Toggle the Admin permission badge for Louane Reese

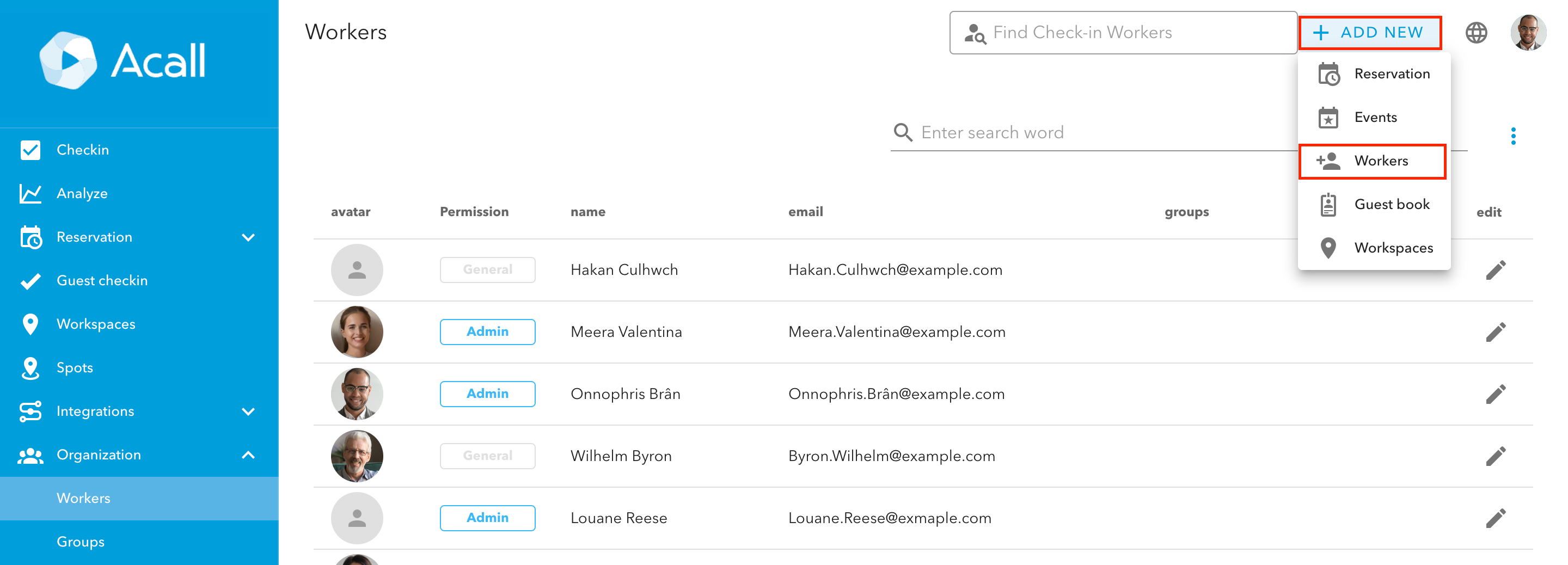[x=487, y=518]
